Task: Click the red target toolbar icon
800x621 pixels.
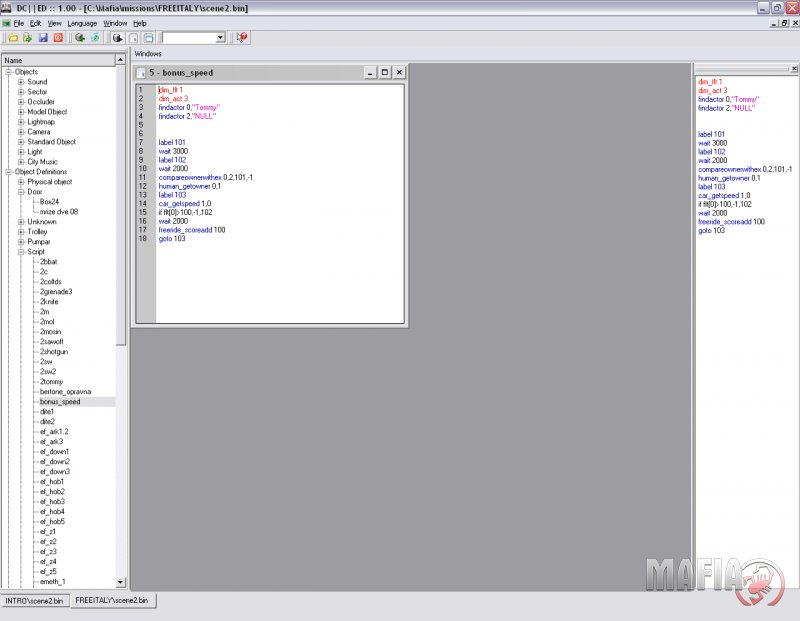Action: [58, 38]
